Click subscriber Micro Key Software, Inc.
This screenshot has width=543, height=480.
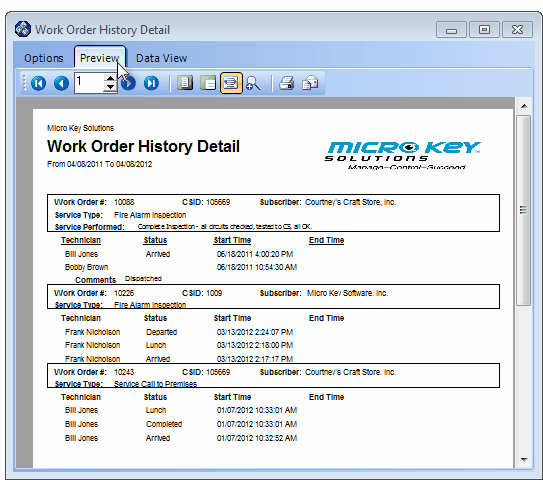pos(347,293)
